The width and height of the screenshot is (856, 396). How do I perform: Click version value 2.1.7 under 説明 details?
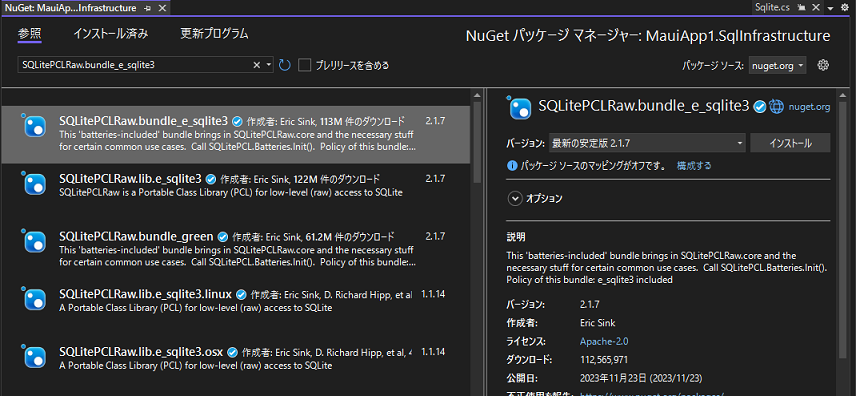point(589,304)
